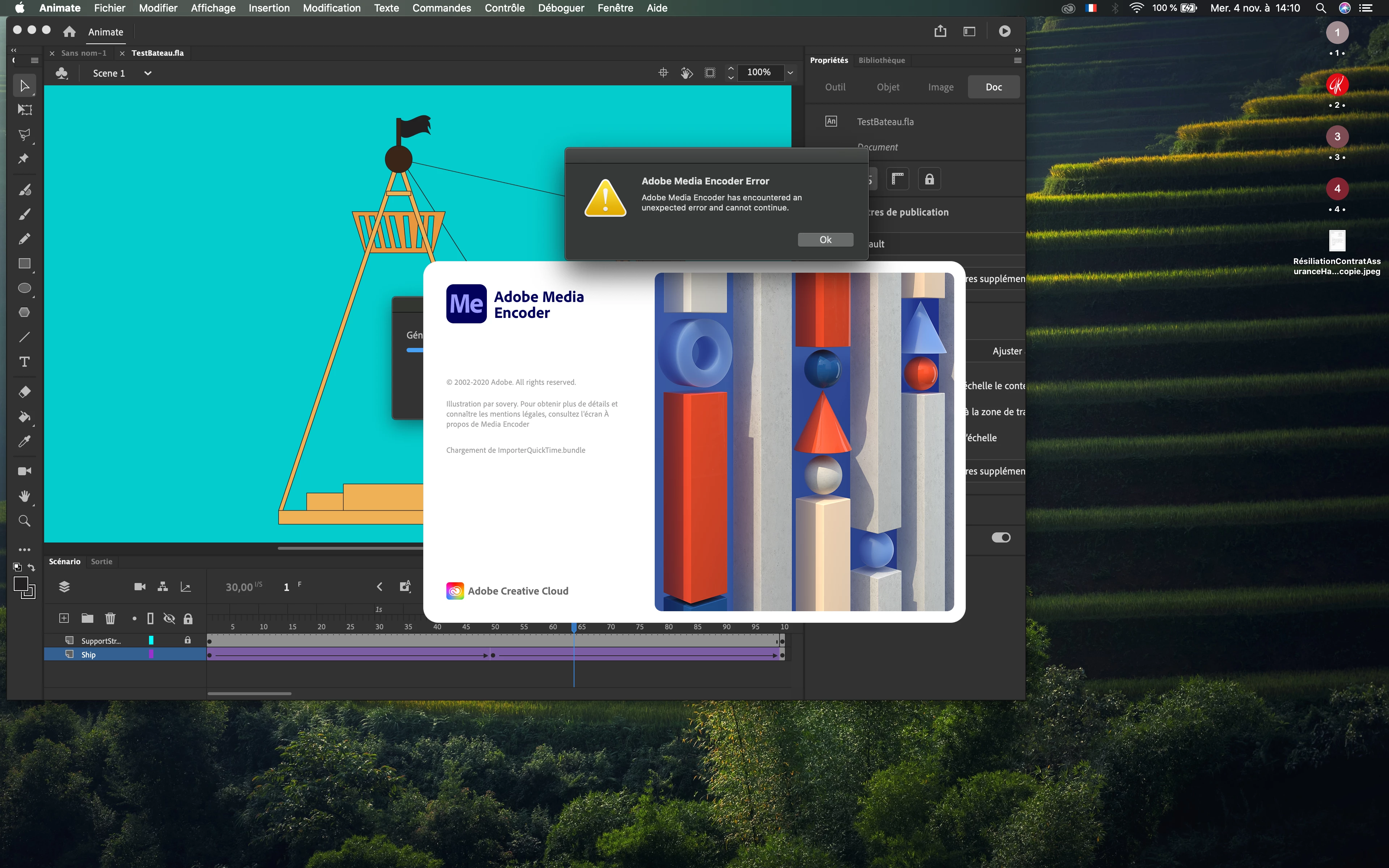This screenshot has height=868, width=1389.
Task: Switch to the Objet properties tab
Action: 888,87
